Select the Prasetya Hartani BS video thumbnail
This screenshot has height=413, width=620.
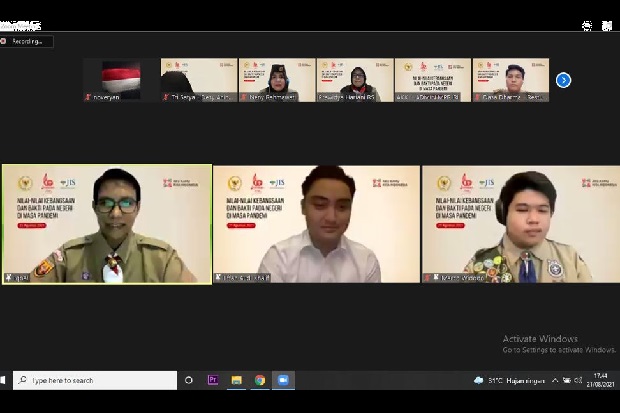coord(355,80)
